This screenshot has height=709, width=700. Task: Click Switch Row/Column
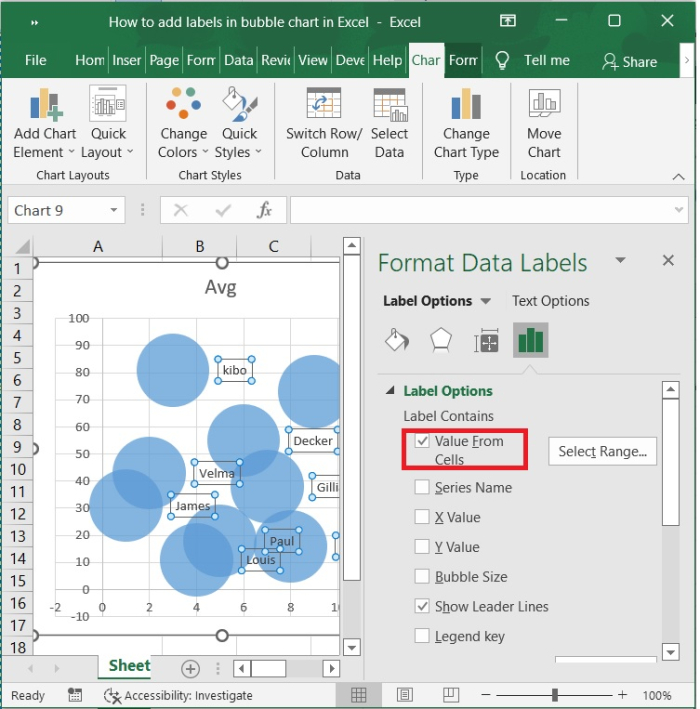tap(324, 123)
